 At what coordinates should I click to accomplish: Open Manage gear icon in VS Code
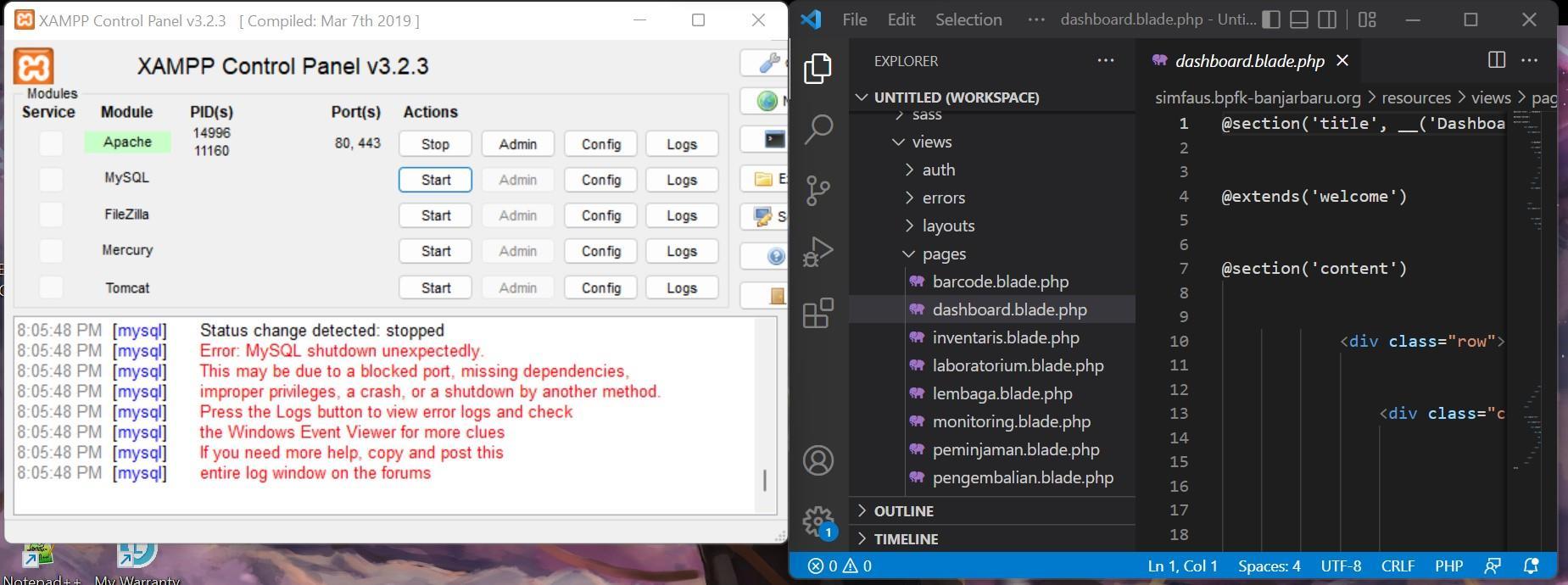817,521
